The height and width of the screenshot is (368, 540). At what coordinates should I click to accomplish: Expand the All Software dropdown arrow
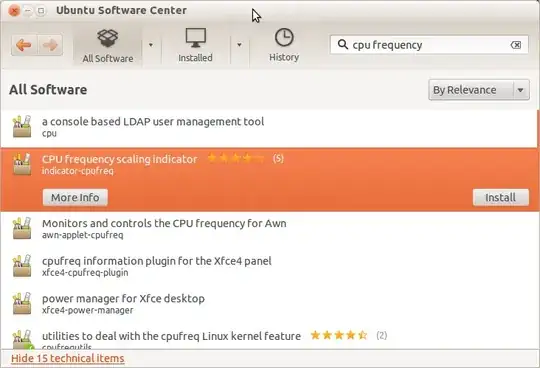pos(150,45)
